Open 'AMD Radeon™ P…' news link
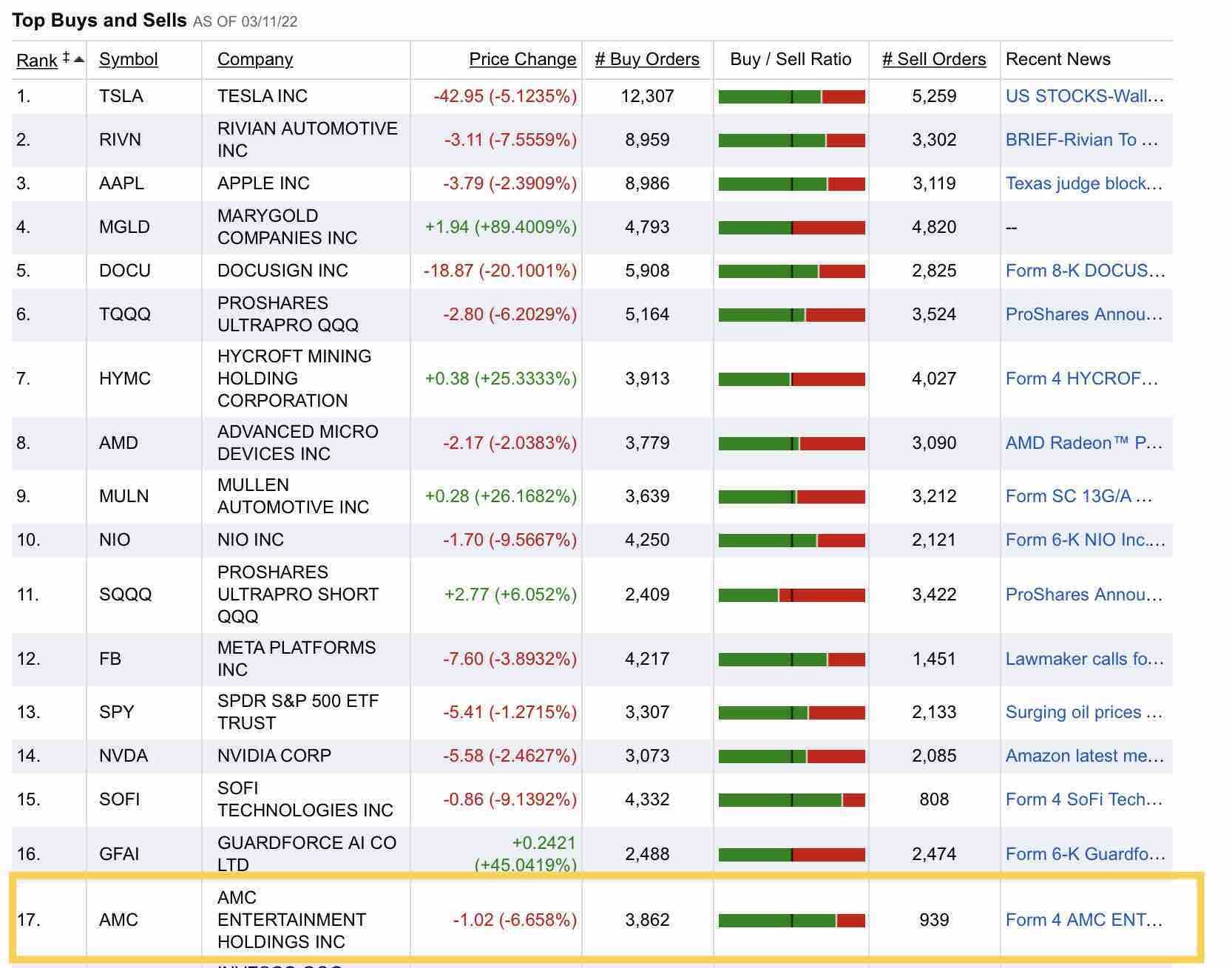The height and width of the screenshot is (968, 1232). pos(1084,443)
